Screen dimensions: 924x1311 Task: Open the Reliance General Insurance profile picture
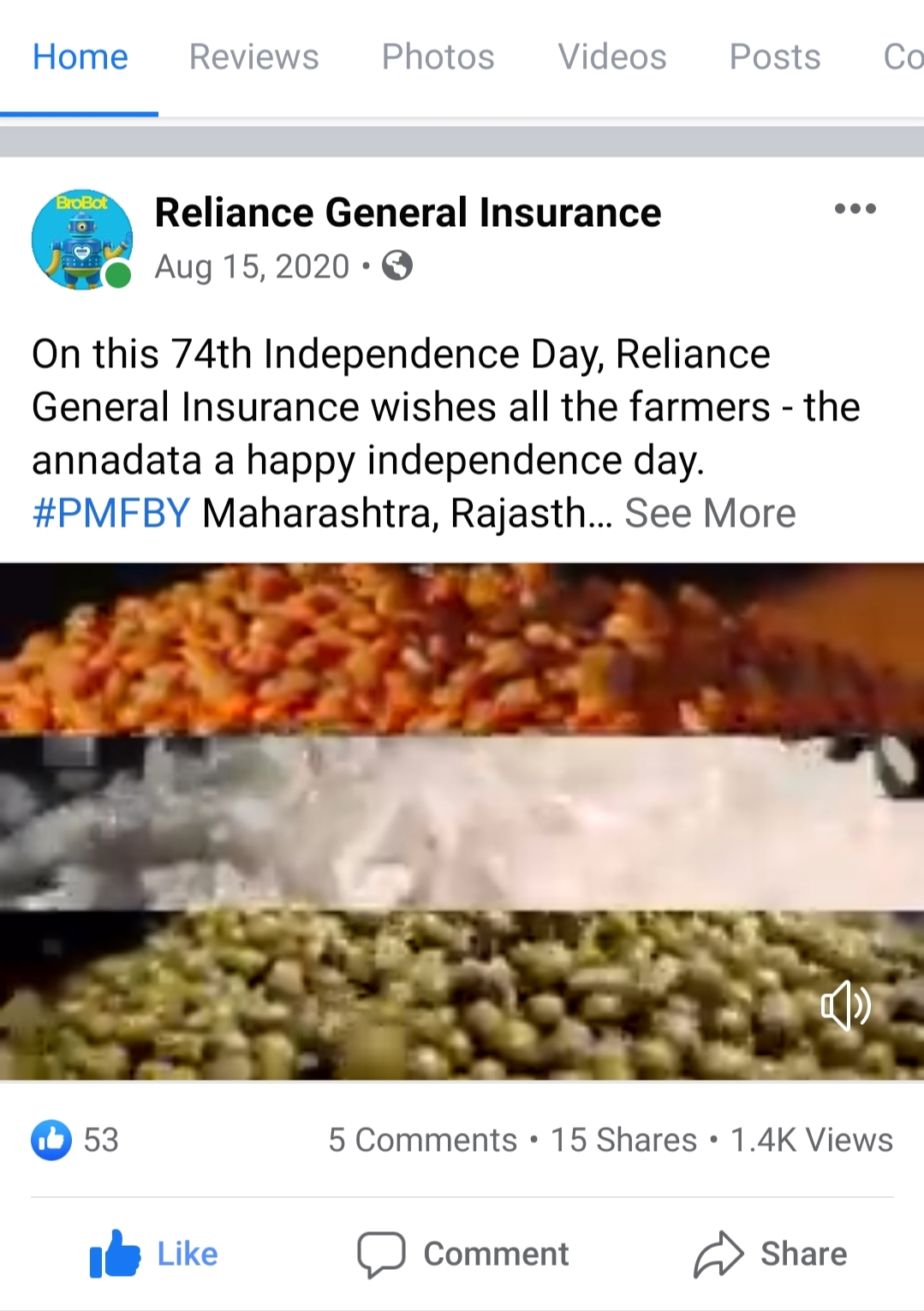pyautogui.click(x=82, y=240)
